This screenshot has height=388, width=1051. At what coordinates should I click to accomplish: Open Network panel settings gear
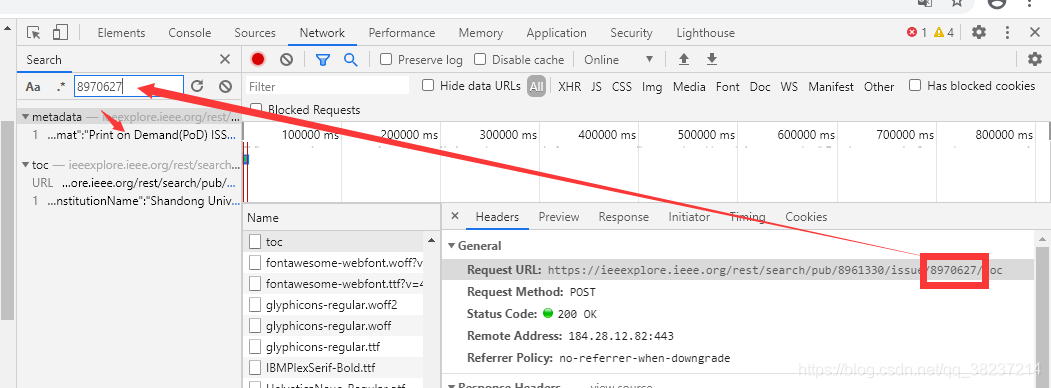pyautogui.click(x=1035, y=60)
